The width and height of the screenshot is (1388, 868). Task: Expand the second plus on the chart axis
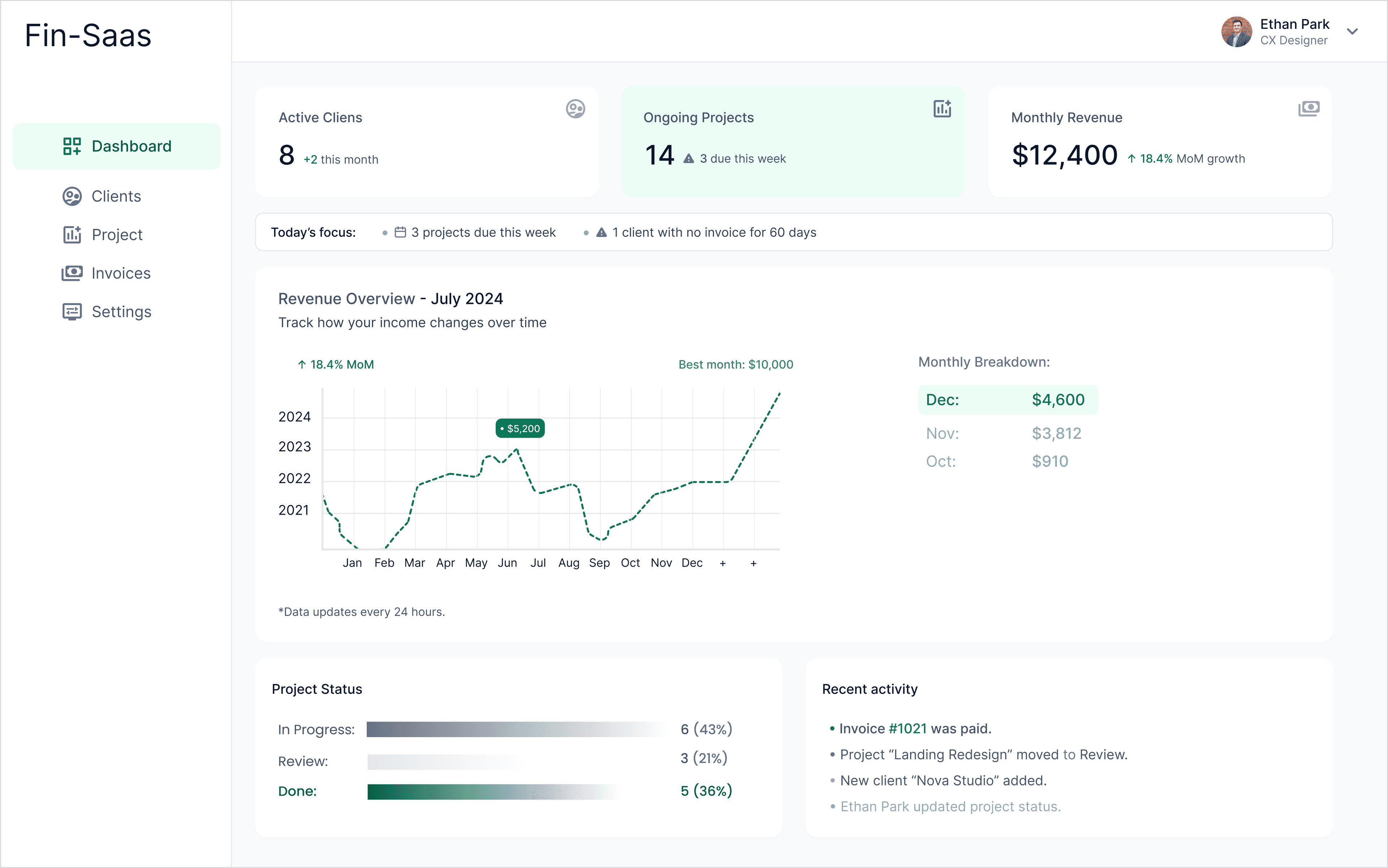click(x=753, y=563)
